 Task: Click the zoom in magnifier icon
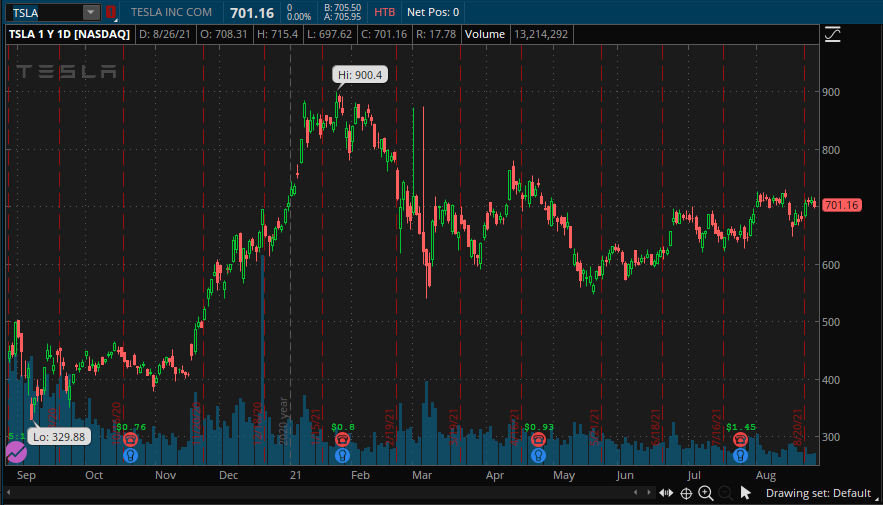[x=706, y=493]
